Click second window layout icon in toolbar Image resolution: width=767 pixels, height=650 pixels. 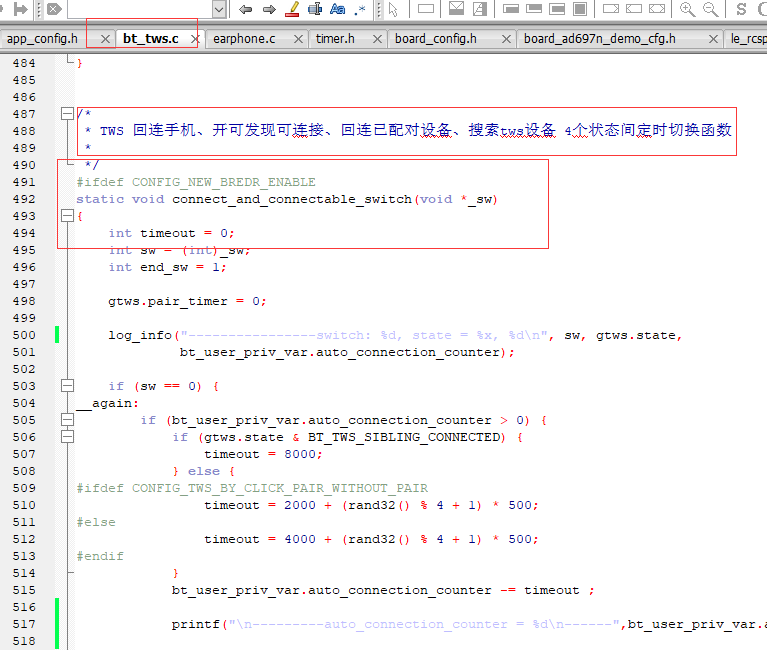534,9
